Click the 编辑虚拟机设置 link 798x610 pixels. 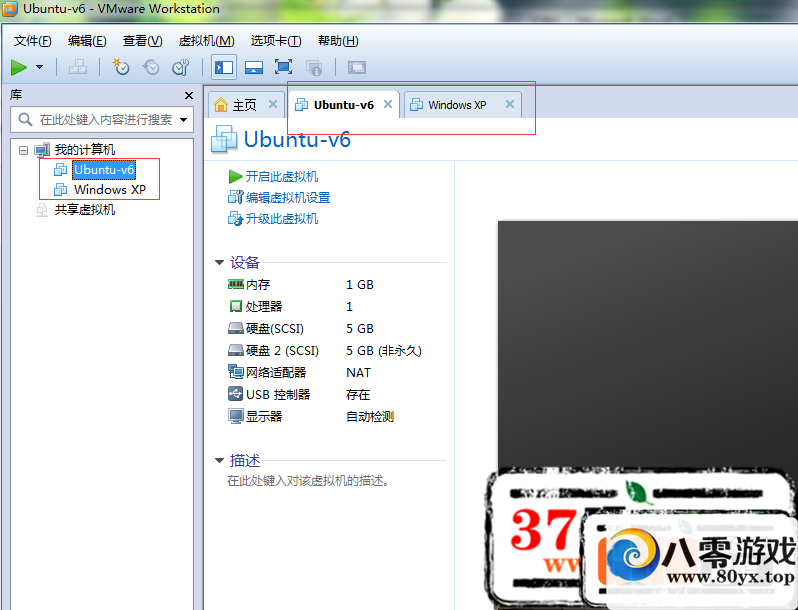288,197
